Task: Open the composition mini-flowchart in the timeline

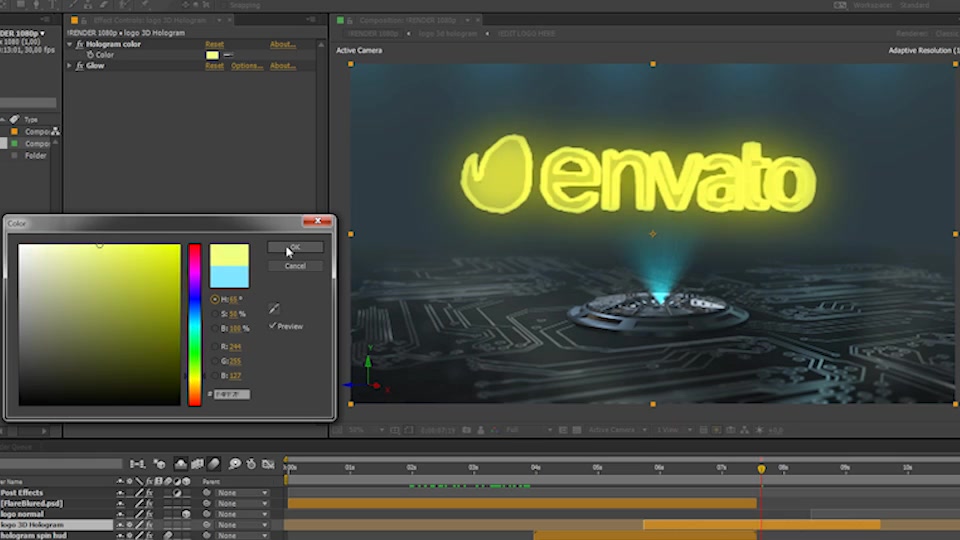Action: point(137,464)
